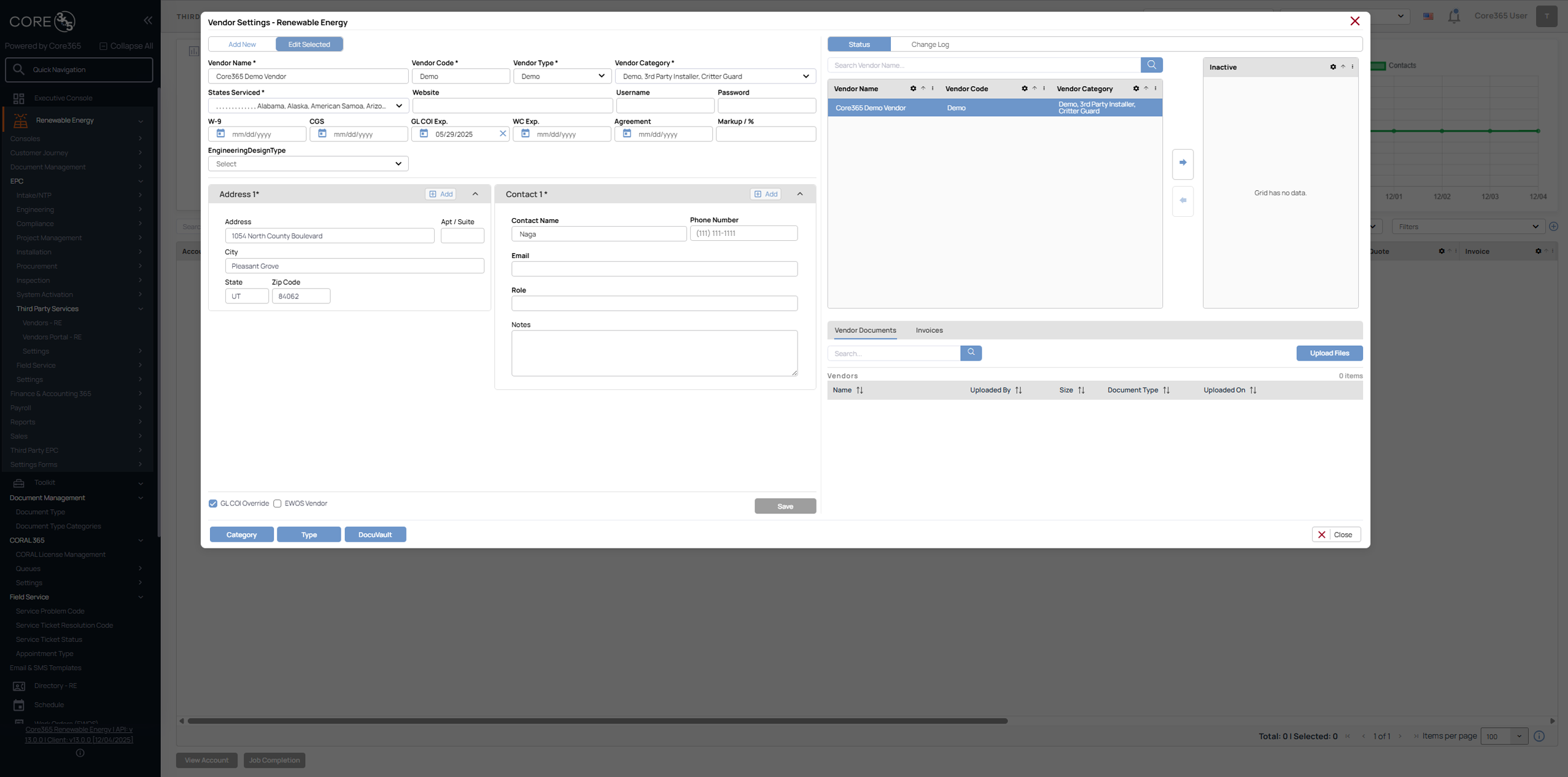Click the vendor name search magnifier icon
This screenshot has width=1568, height=777.
coord(1151,65)
